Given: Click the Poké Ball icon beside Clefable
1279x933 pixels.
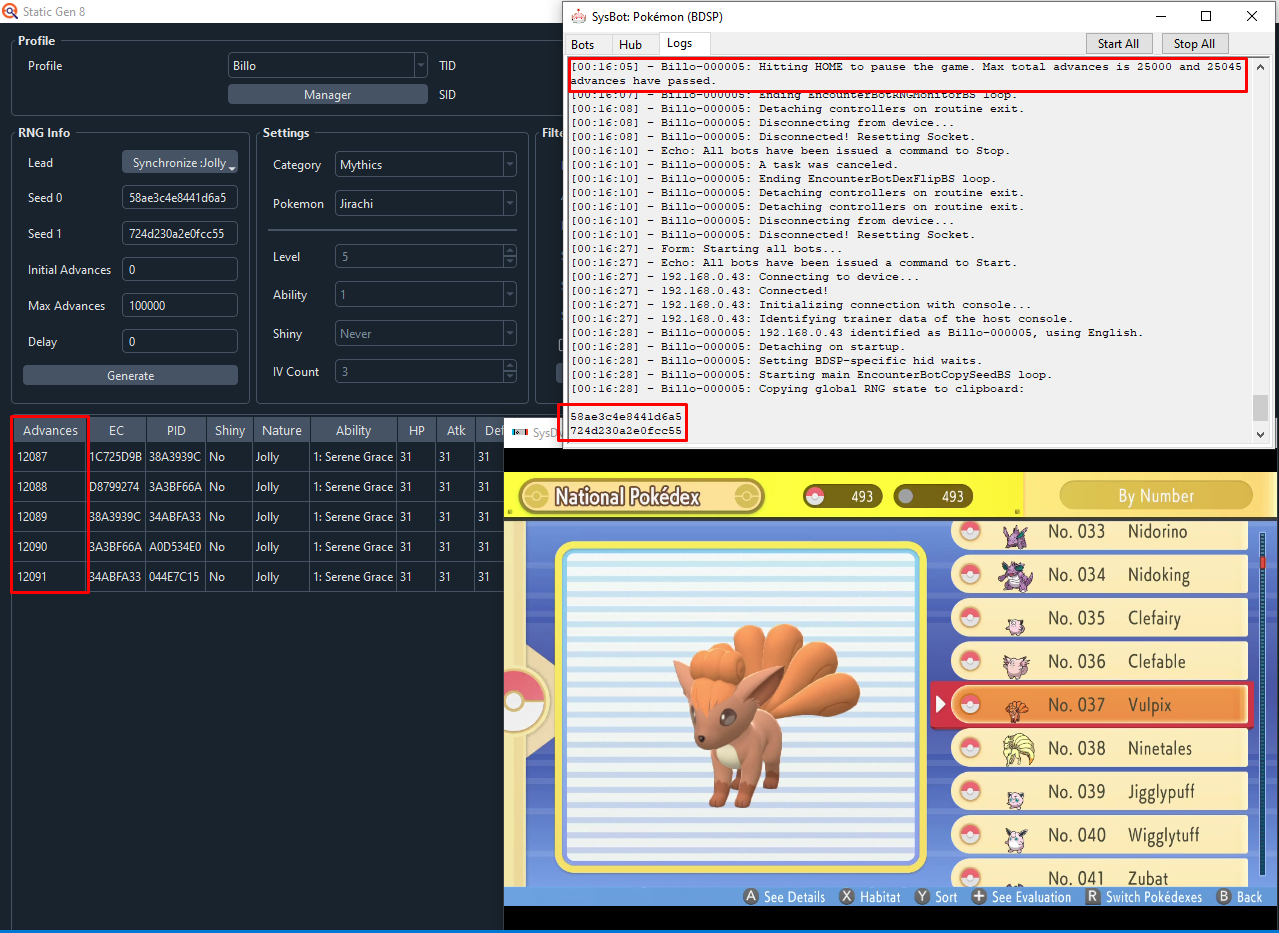Looking at the screenshot, I should [969, 661].
